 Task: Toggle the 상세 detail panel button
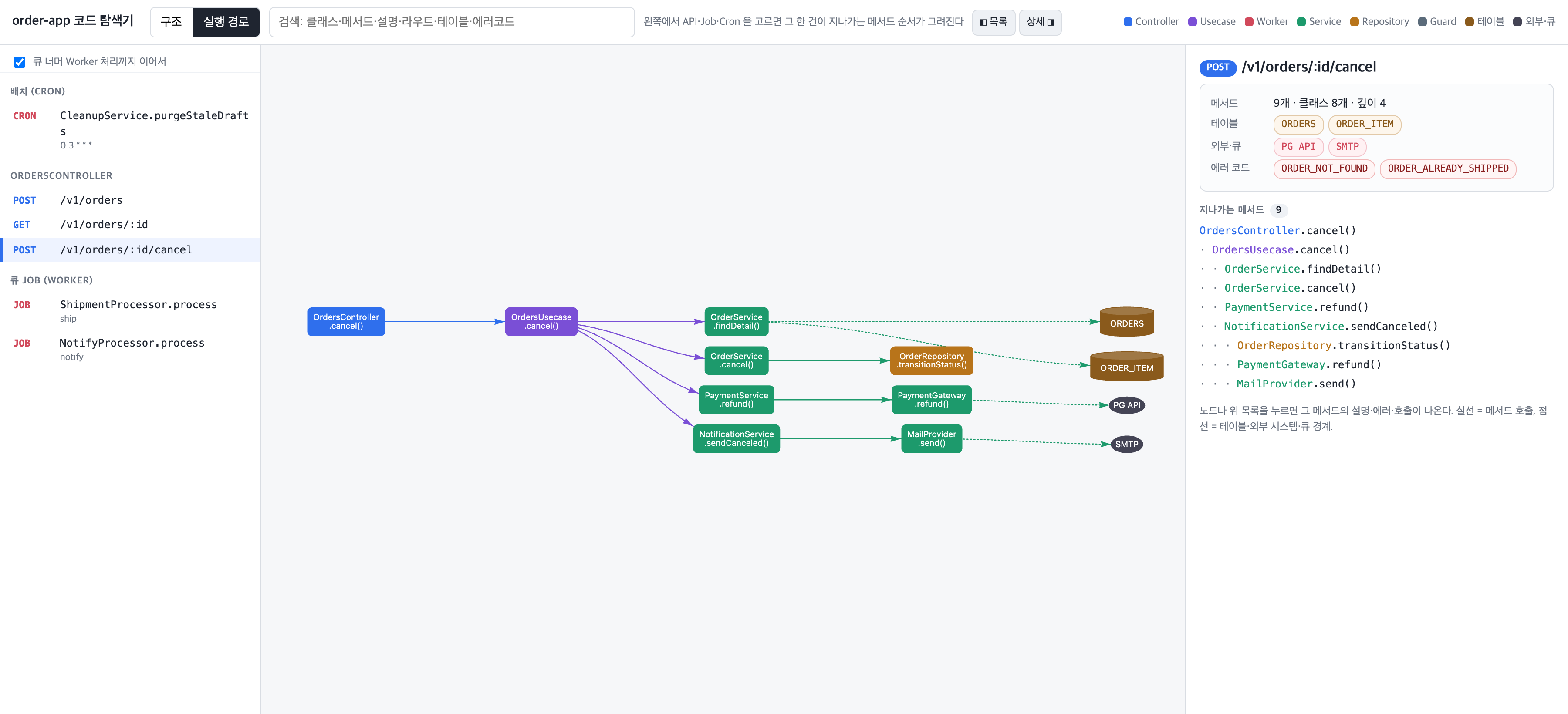click(1040, 22)
